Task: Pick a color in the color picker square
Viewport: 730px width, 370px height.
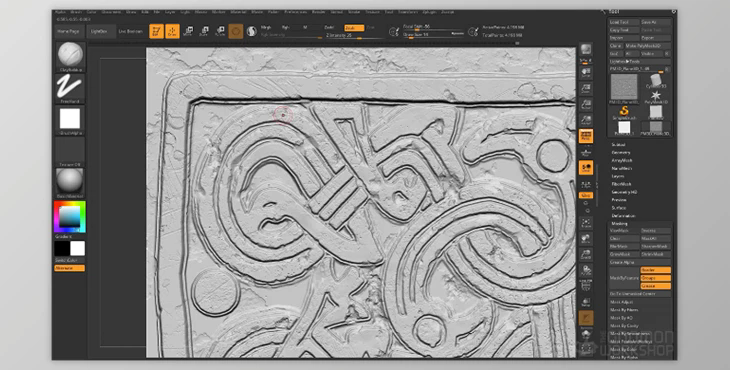Action: [x=69, y=216]
